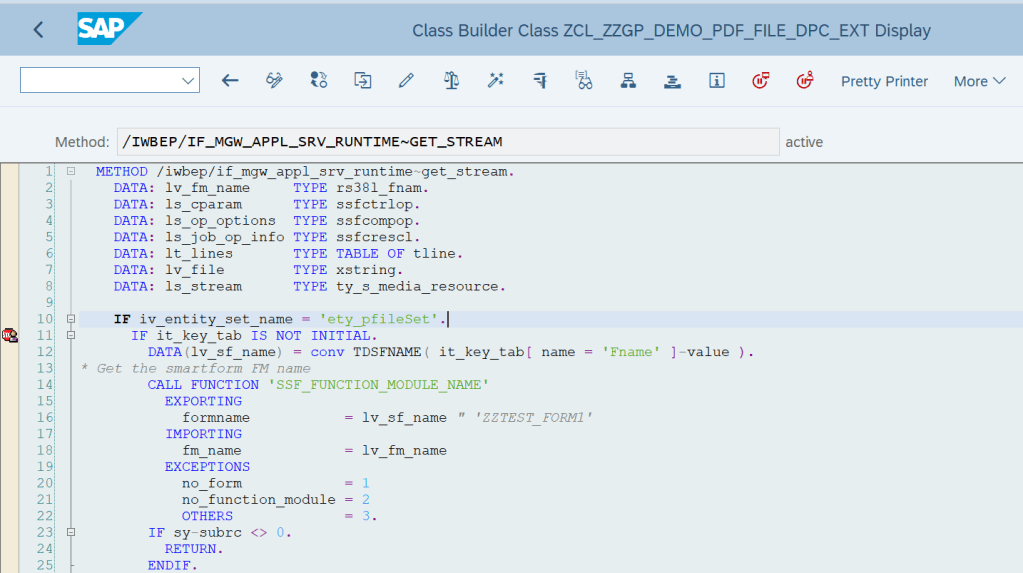Image resolution: width=1023 pixels, height=573 pixels.
Task: Click the Method name field
Action: click(x=448, y=142)
